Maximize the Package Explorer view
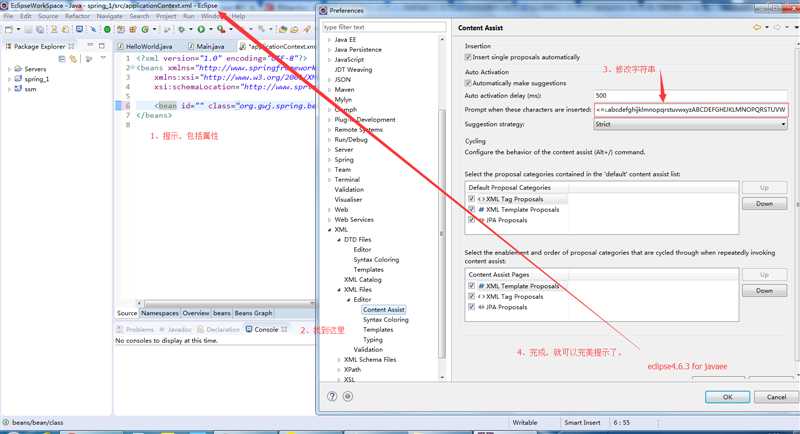 (x=102, y=45)
